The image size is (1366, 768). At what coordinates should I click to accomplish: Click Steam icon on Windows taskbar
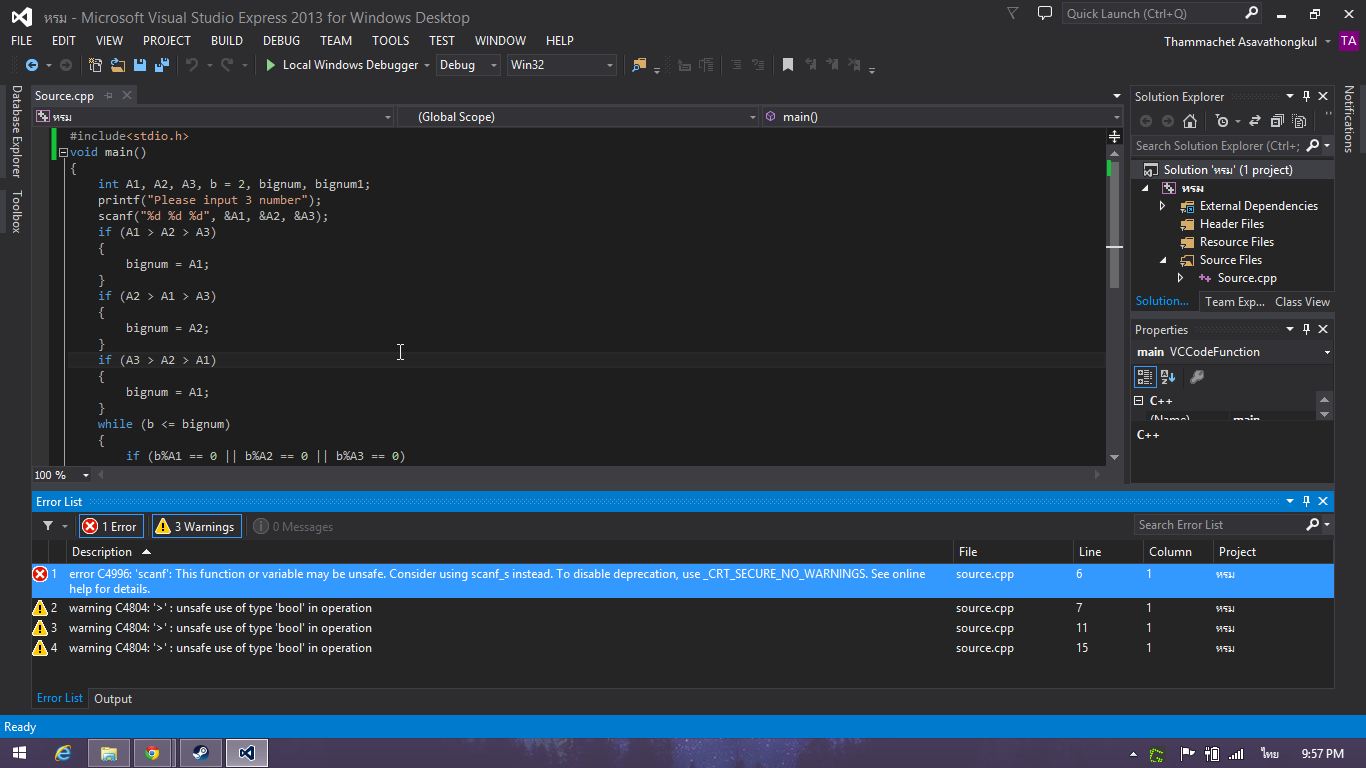[200, 753]
